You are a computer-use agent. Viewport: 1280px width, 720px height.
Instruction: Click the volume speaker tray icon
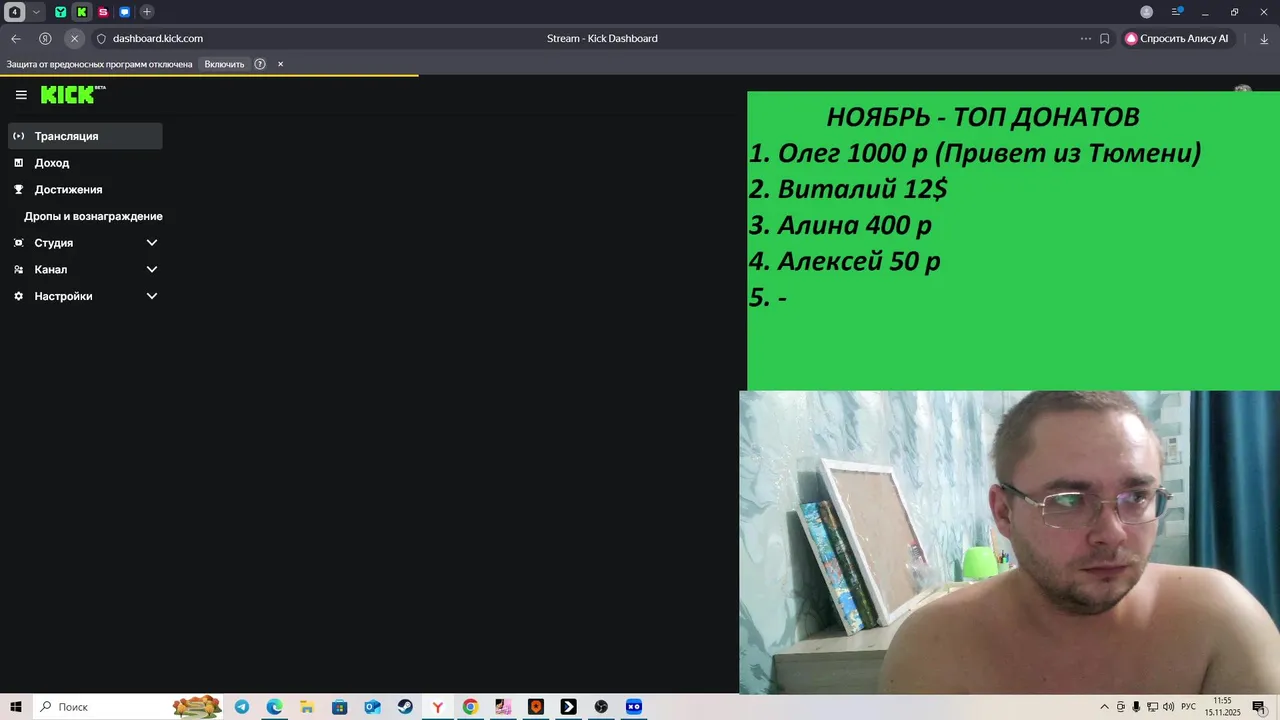tap(1168, 707)
